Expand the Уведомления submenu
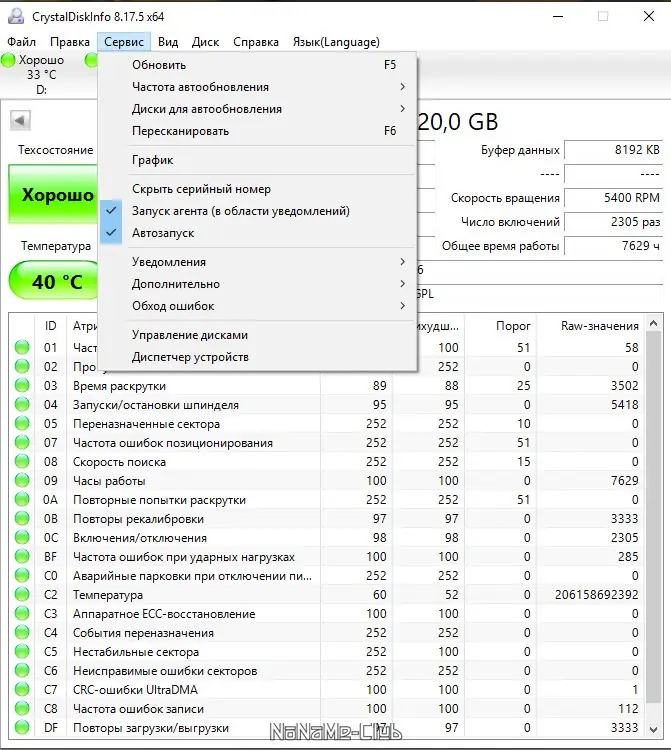 257,262
